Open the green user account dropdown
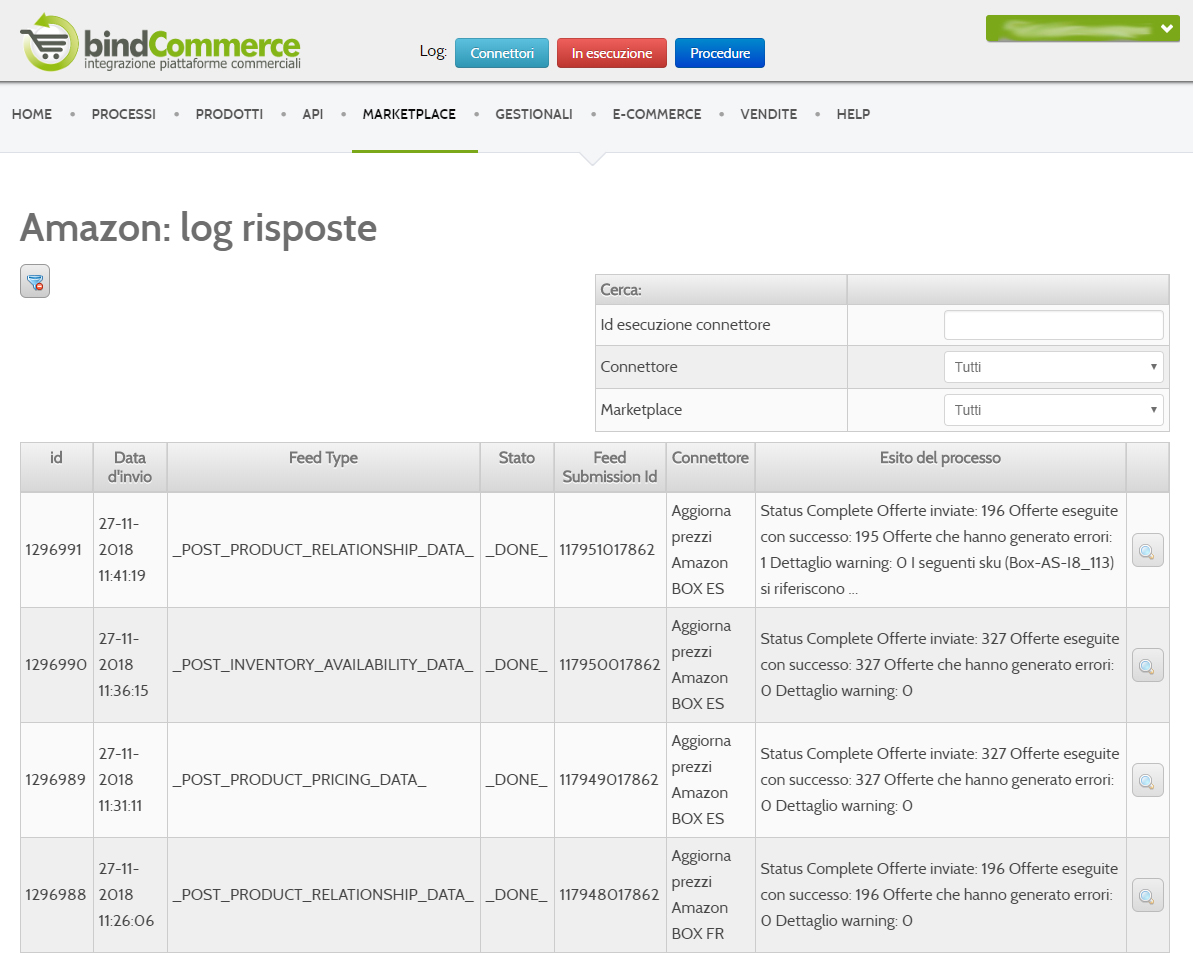Image resolution: width=1193 pixels, height=953 pixels. [x=1082, y=29]
